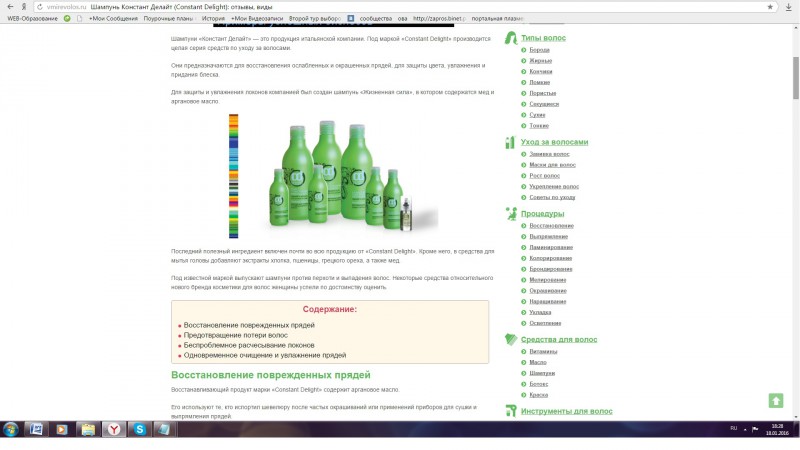Viewport: 800px width, 450px height.
Task: Open the 'Тонкие' sidebar link
Action: pyautogui.click(x=539, y=126)
